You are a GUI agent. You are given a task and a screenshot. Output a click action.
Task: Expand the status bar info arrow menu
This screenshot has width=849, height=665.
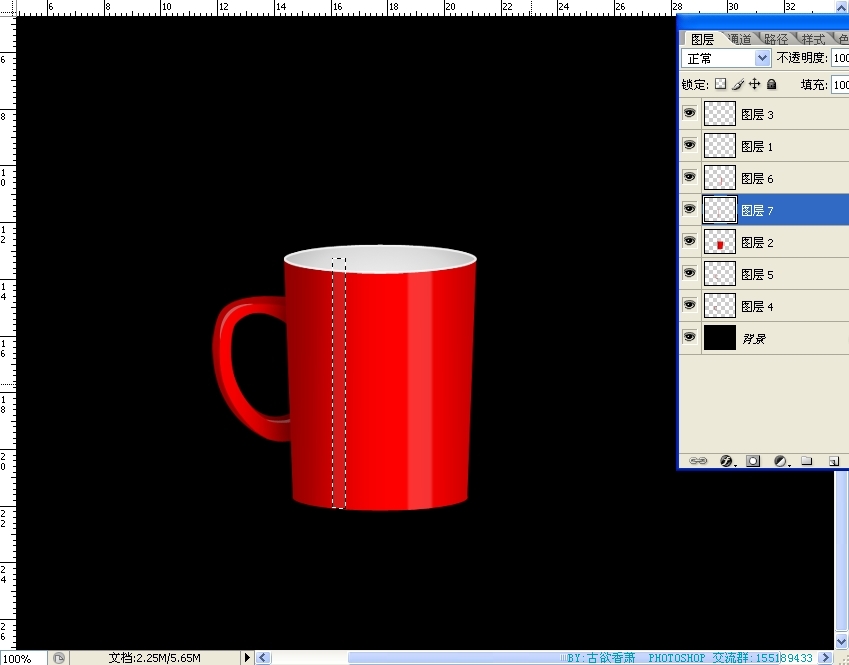248,658
